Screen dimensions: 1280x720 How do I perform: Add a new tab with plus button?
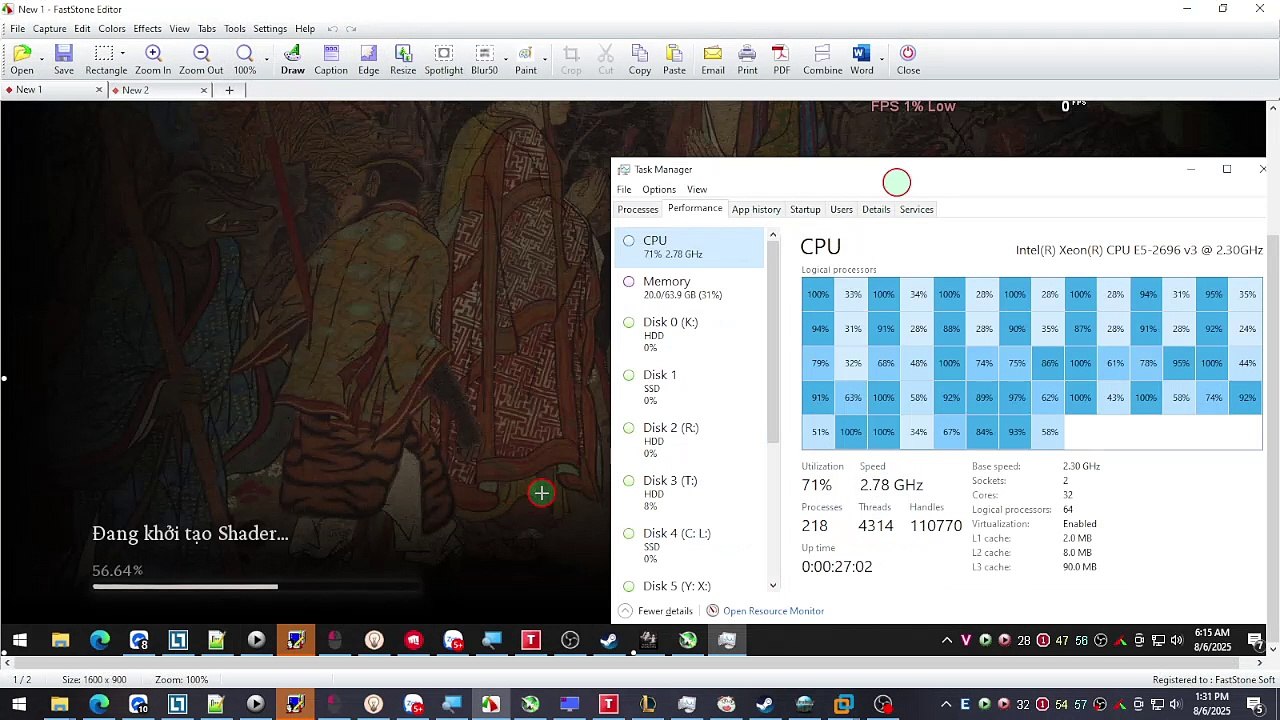tap(229, 90)
